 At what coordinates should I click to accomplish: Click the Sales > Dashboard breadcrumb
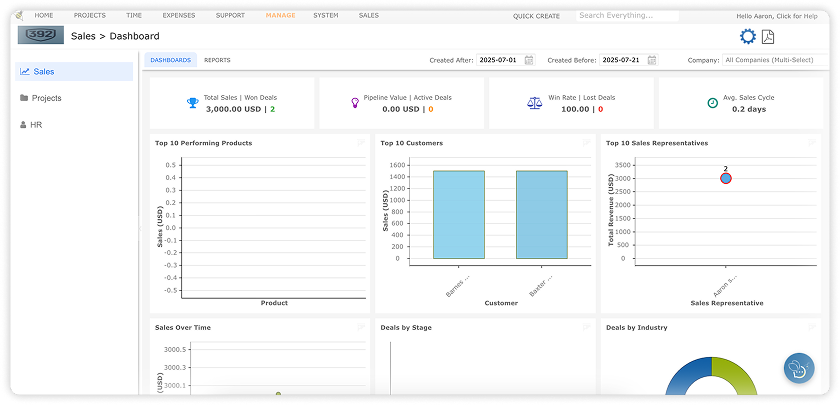[115, 36]
